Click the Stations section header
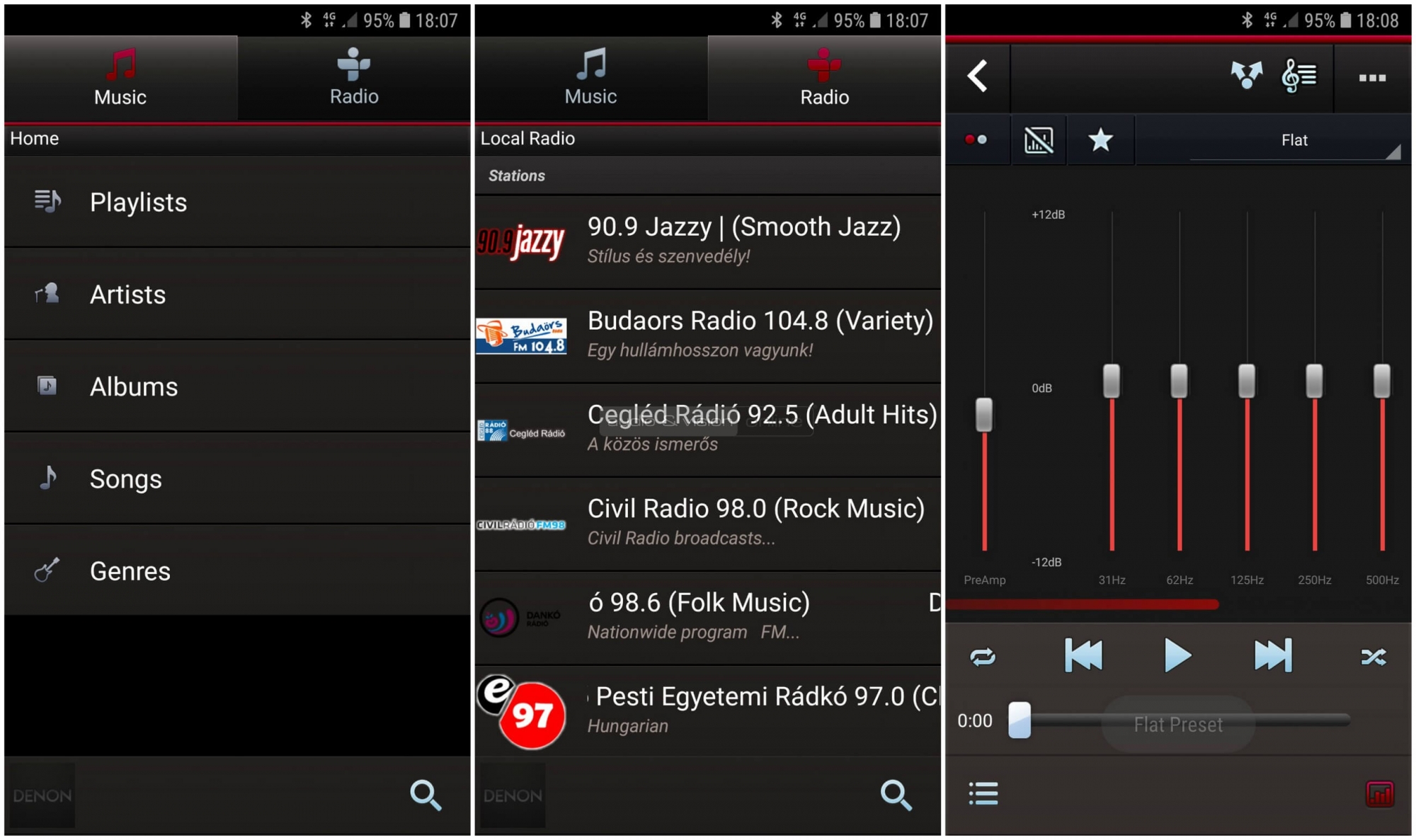The width and height of the screenshot is (1416, 840). [708, 176]
